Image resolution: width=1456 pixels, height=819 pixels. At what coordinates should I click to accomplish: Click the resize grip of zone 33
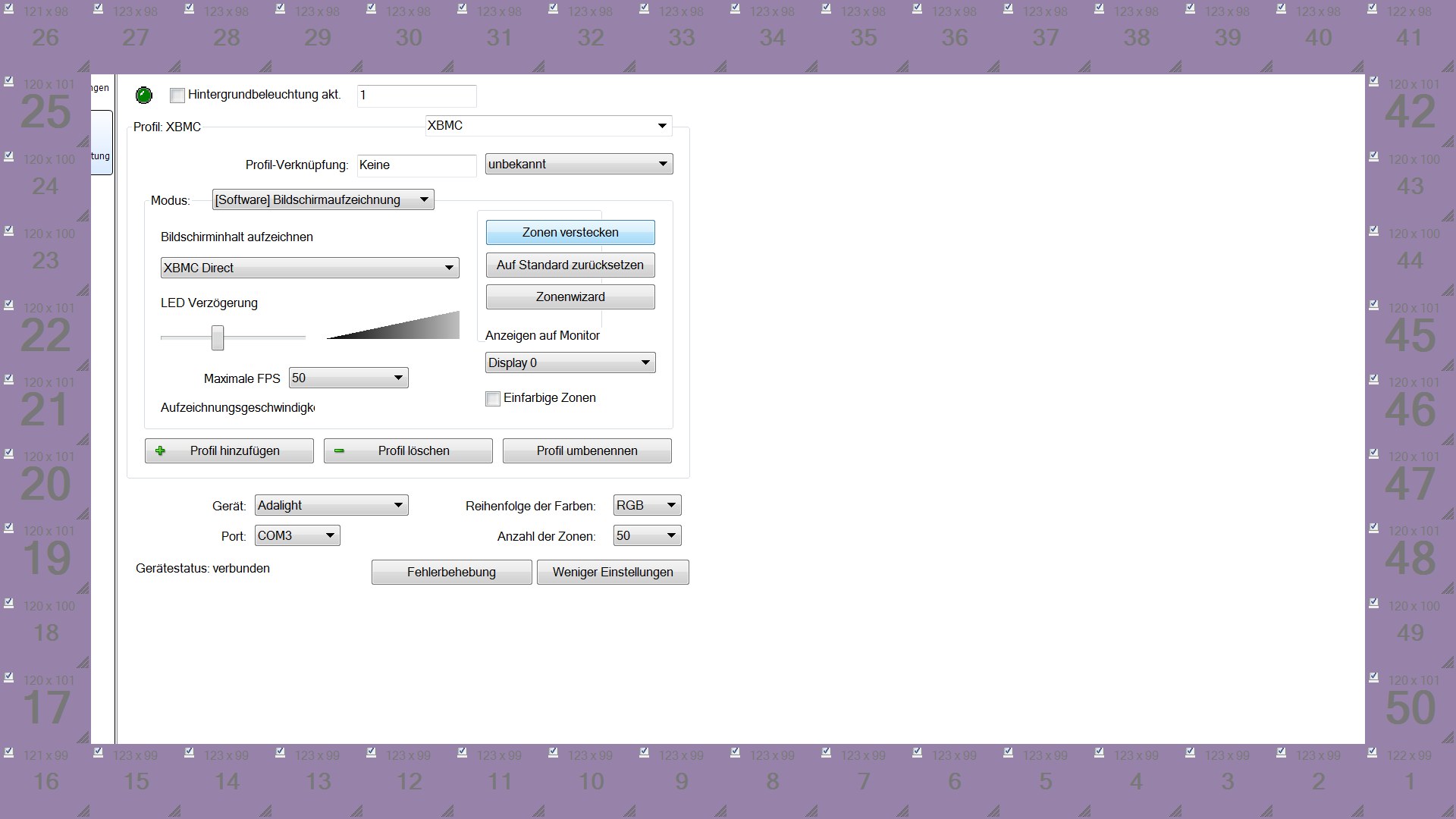click(x=720, y=66)
